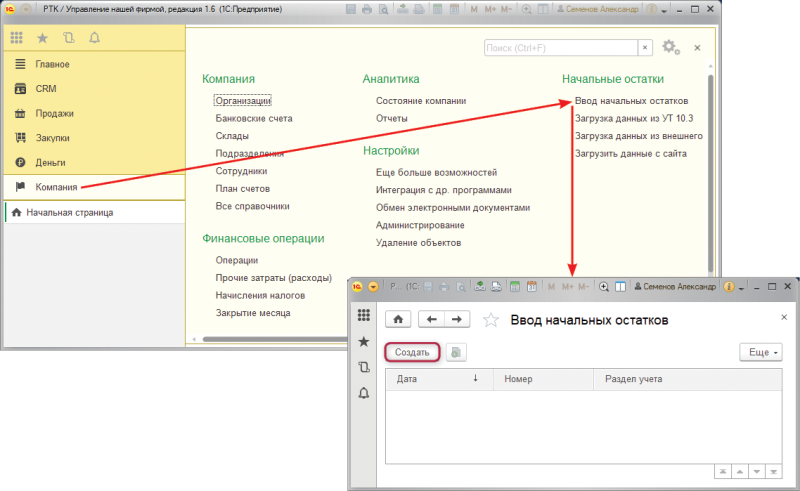Click create-by-copy icon next to Создать
Viewport: 800px width, 491px height.
click(x=456, y=352)
